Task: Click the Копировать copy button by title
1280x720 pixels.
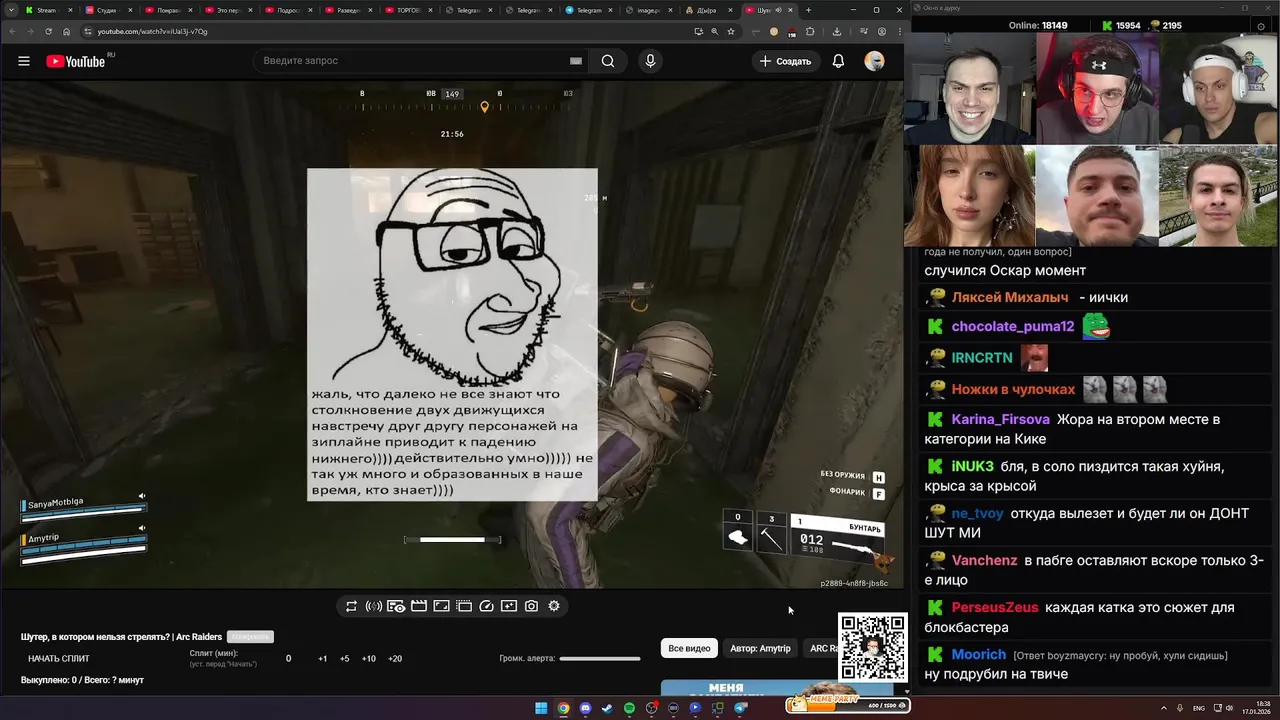Action: 250,637
